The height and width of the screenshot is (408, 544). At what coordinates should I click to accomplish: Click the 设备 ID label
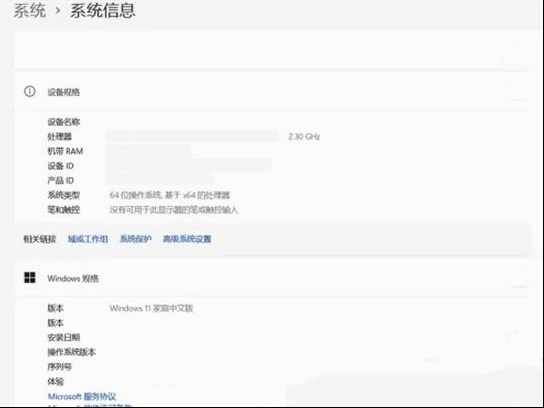click(60, 166)
